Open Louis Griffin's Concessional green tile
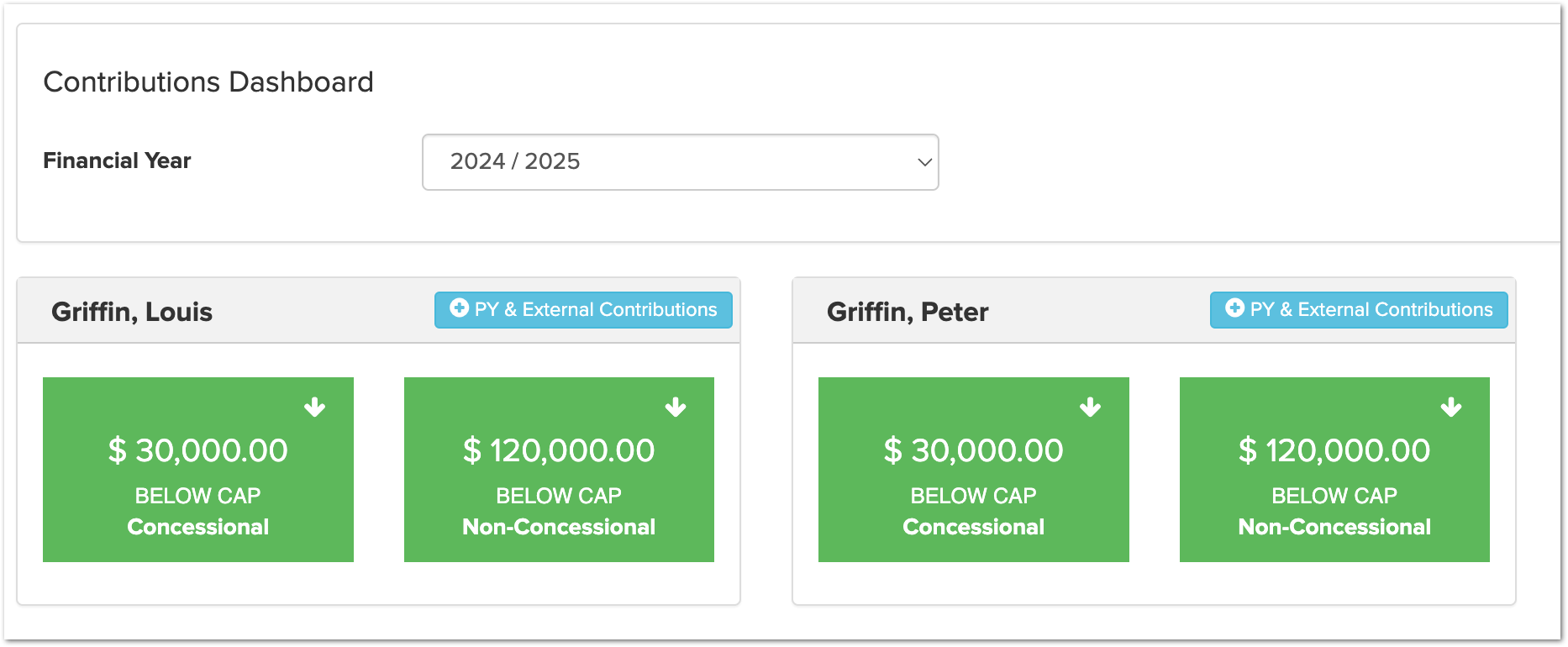Viewport: 1568px width, 647px height. (x=198, y=470)
